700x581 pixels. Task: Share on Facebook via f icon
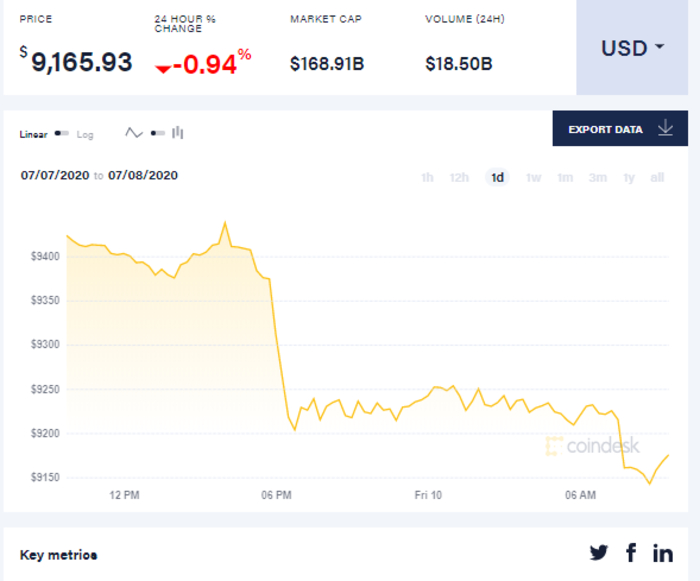pyautogui.click(x=631, y=552)
